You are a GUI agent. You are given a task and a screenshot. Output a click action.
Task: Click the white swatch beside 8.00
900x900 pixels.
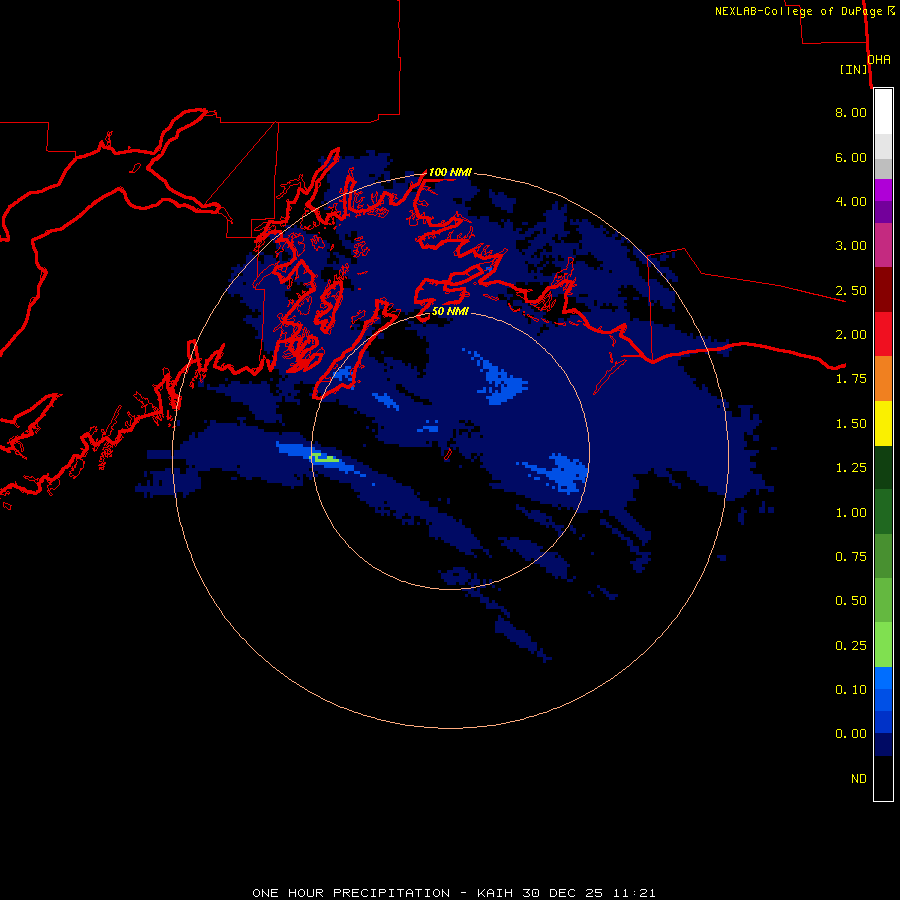883,112
